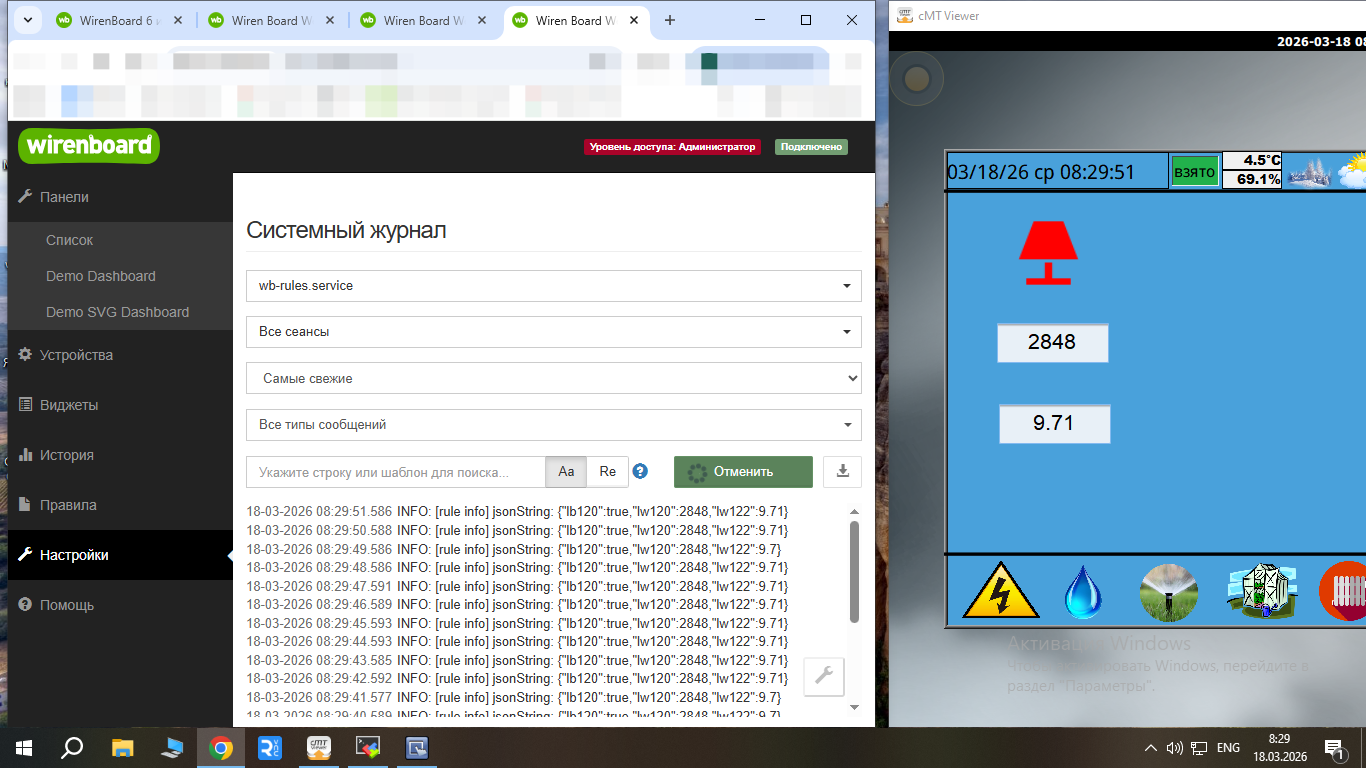1366x768 pixels.
Task: Open 'Правила' in the sidebar menu
Action: [68, 505]
